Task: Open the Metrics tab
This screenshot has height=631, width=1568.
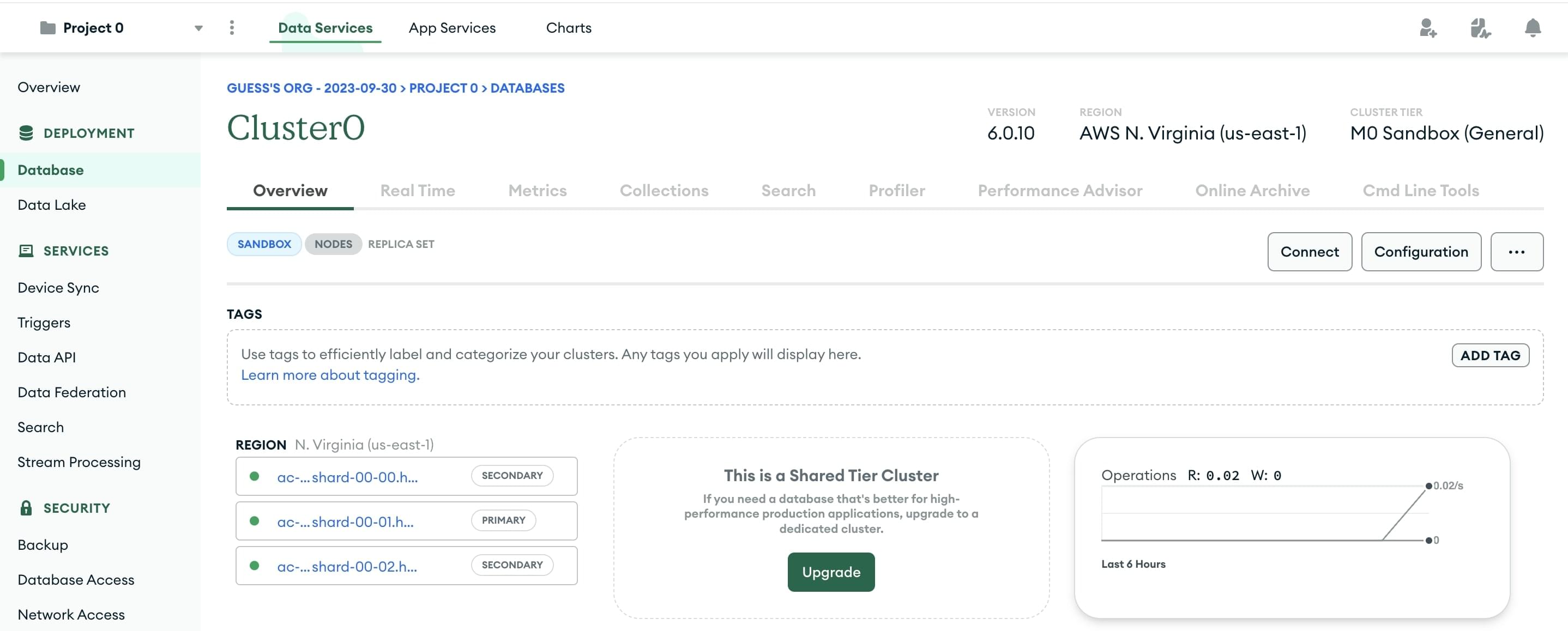Action: tap(538, 191)
